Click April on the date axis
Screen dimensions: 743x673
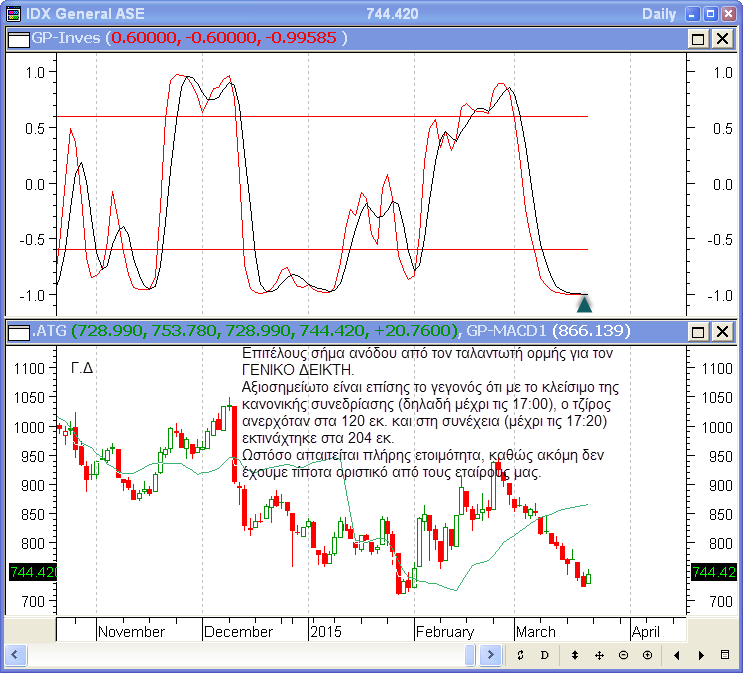[x=645, y=632]
